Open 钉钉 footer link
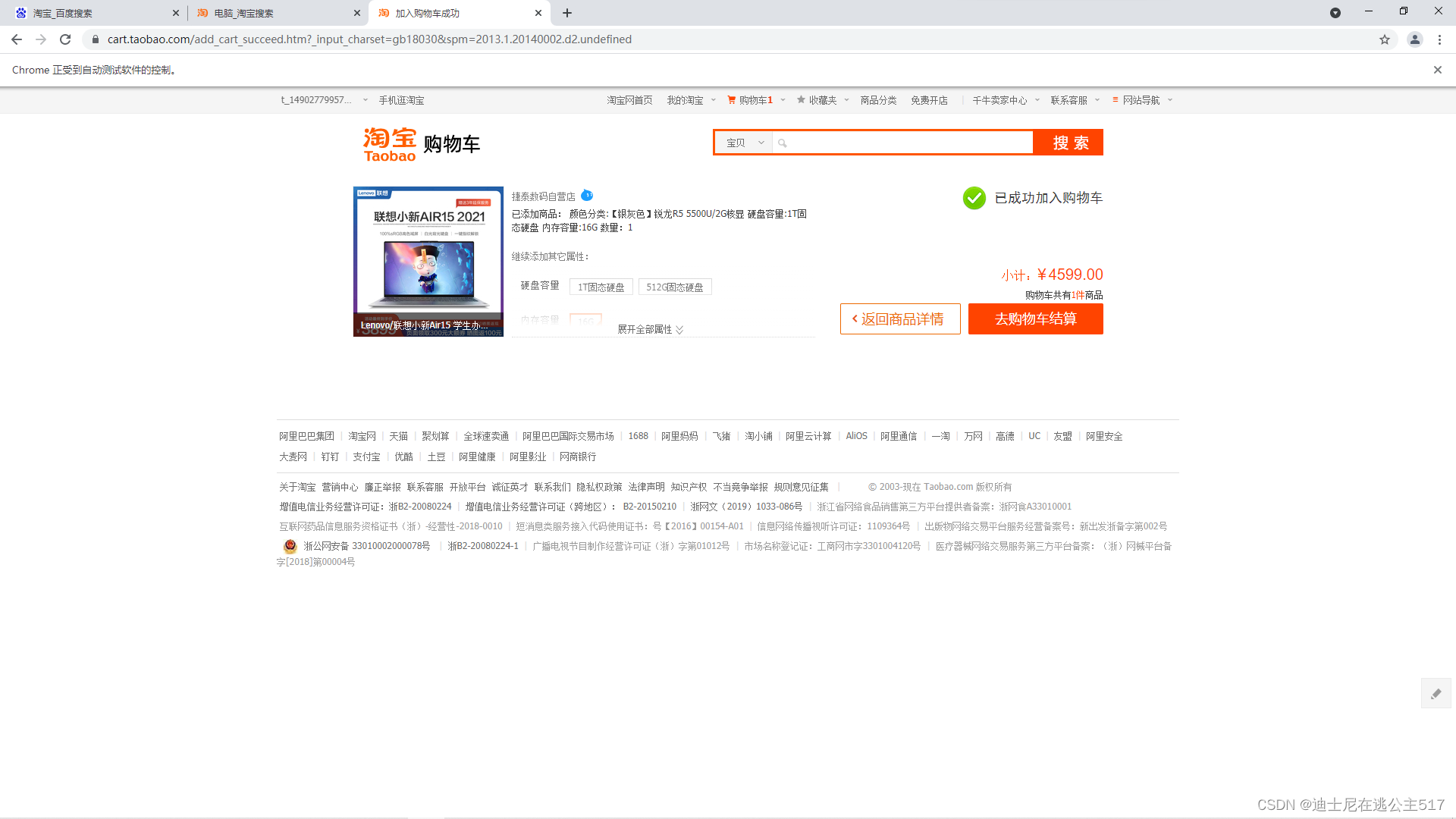The image size is (1456, 819). point(330,457)
